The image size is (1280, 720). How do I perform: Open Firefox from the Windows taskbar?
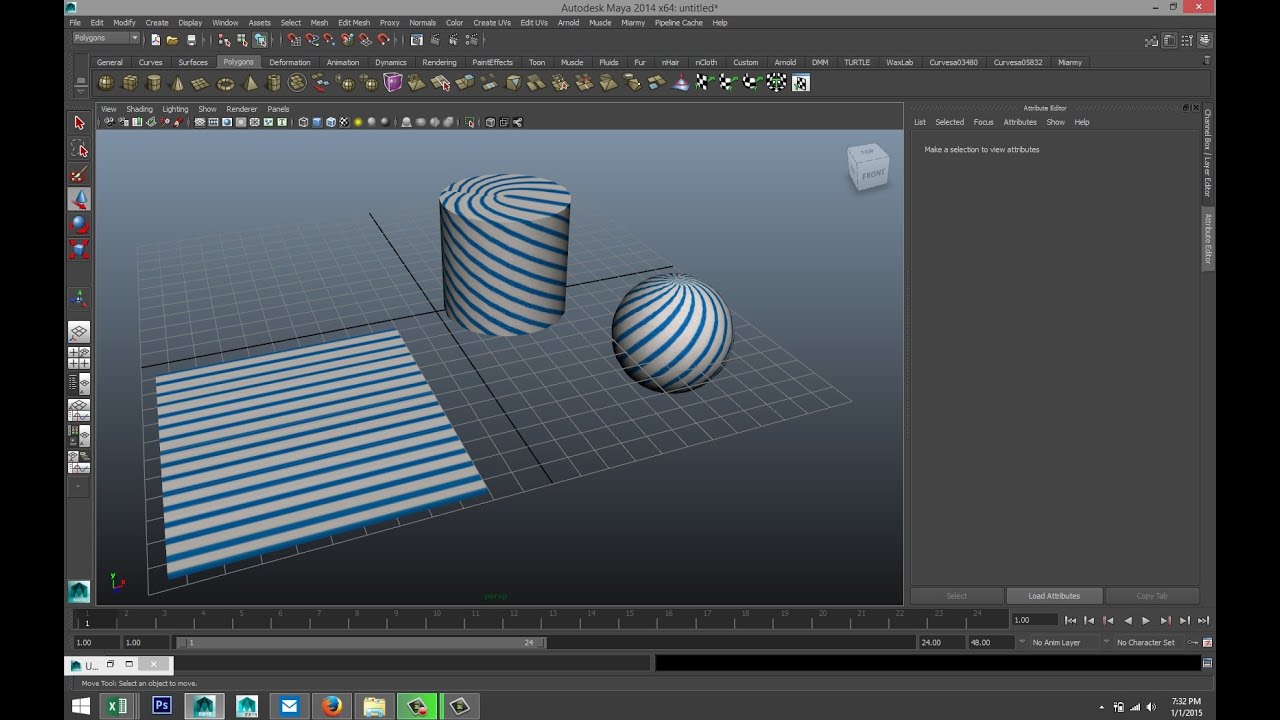tap(332, 706)
